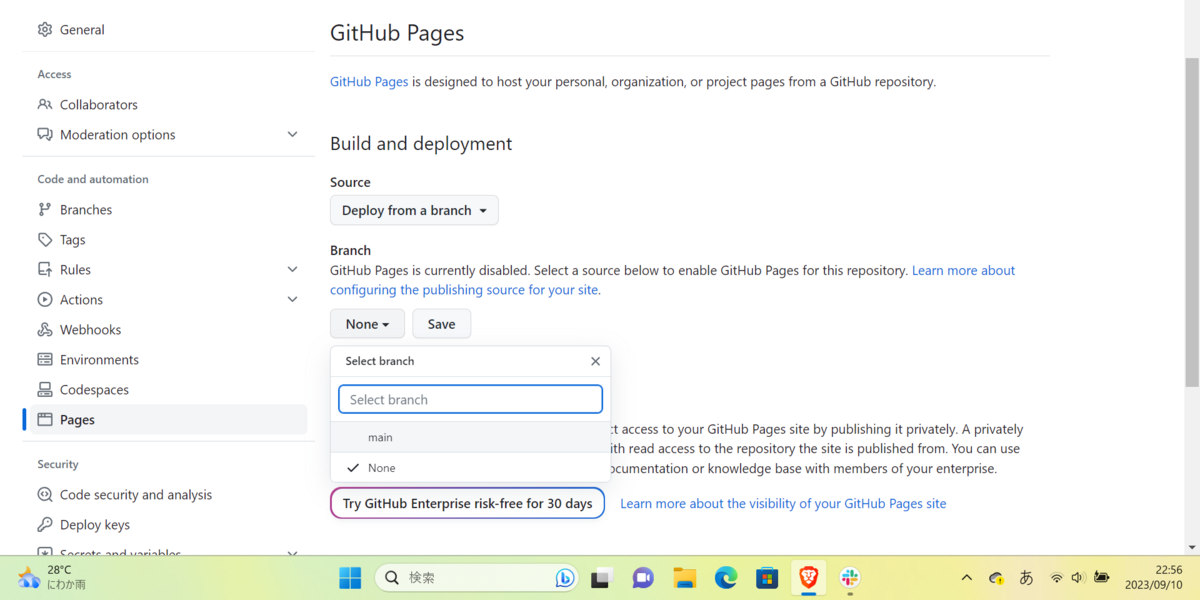Screen dimensions: 1200x600
Task: Open Code security and analysis page
Action: pyautogui.click(x=136, y=494)
